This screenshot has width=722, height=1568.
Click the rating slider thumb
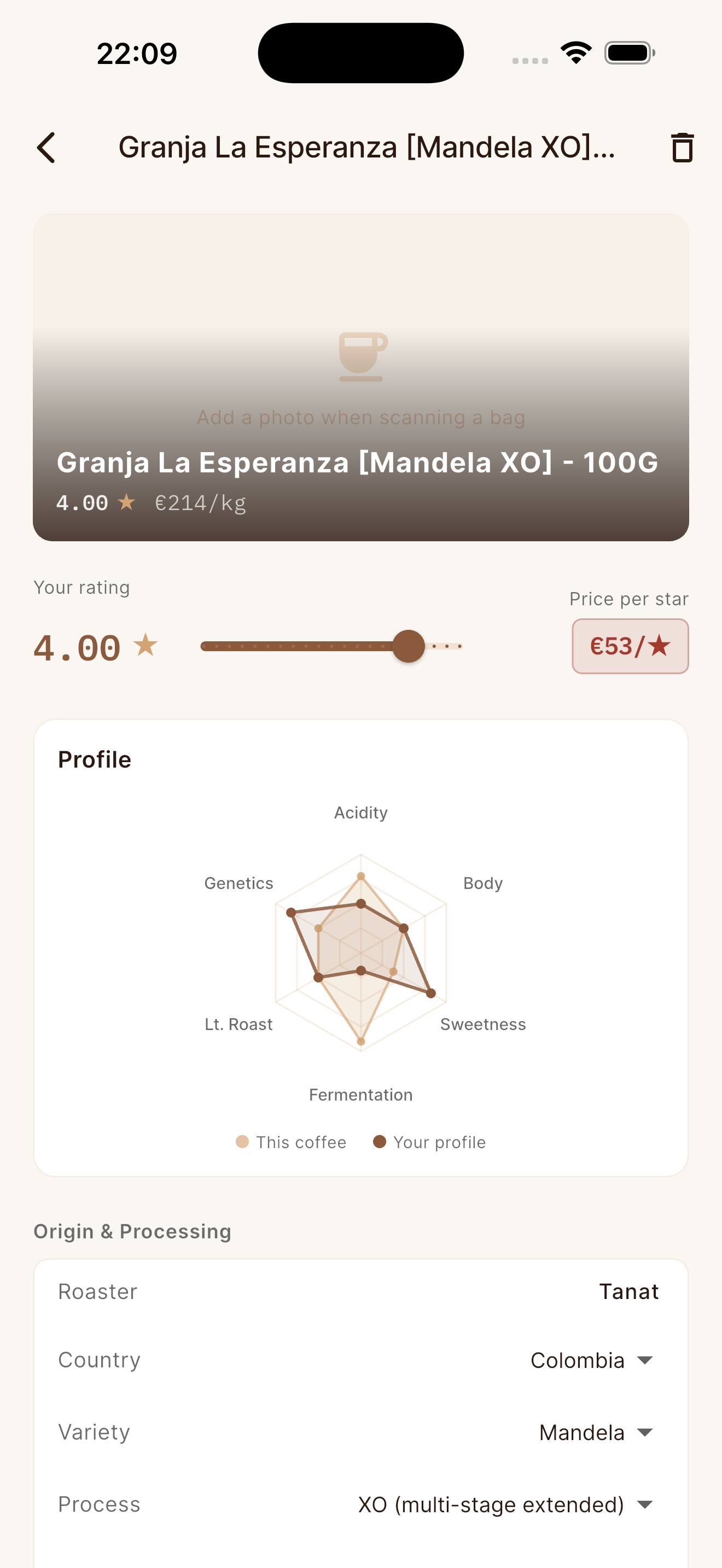pyautogui.click(x=409, y=646)
